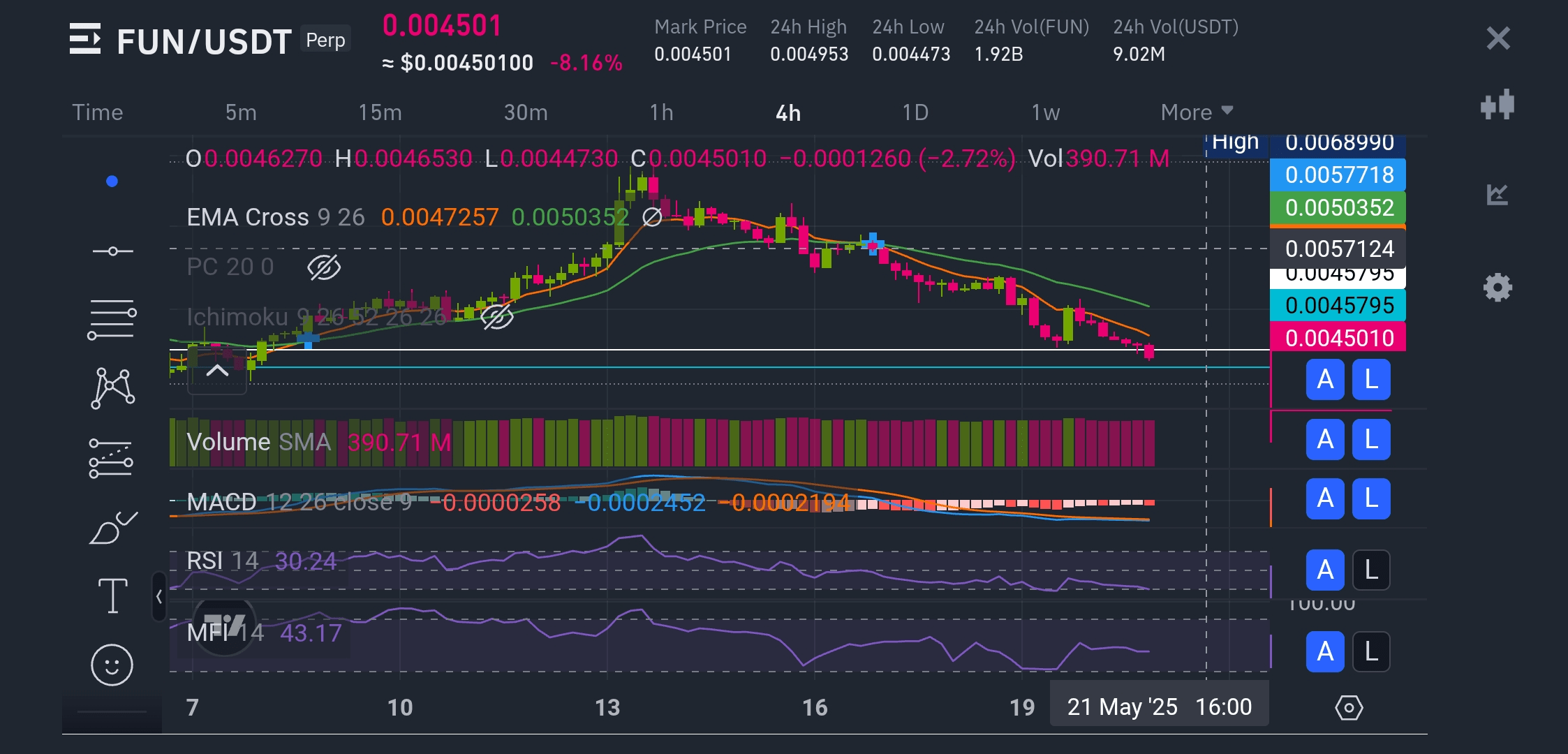Open the emoji sticker tool
Screen dimensions: 1568x754
112,664
